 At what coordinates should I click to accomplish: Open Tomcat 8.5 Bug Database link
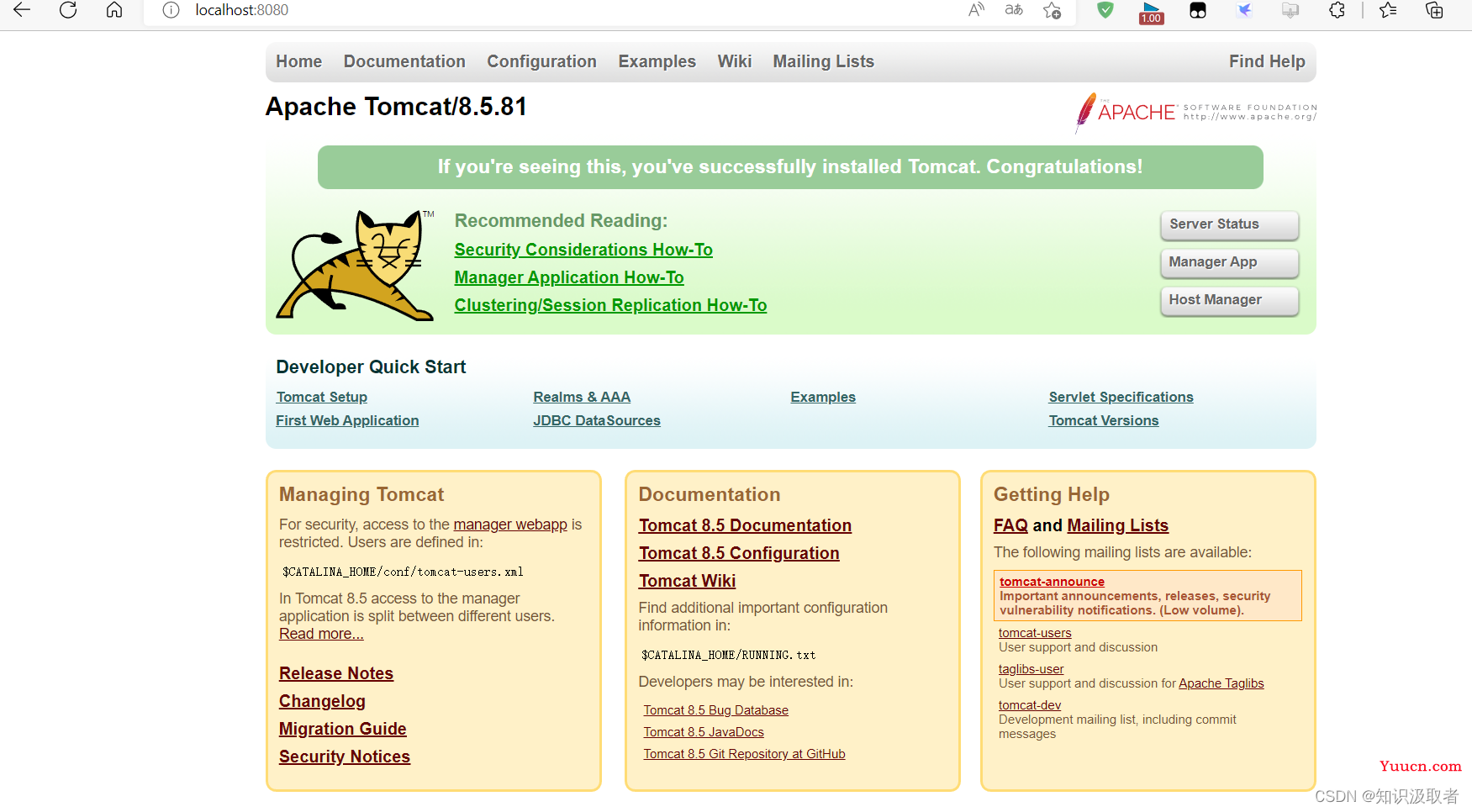coord(716,710)
